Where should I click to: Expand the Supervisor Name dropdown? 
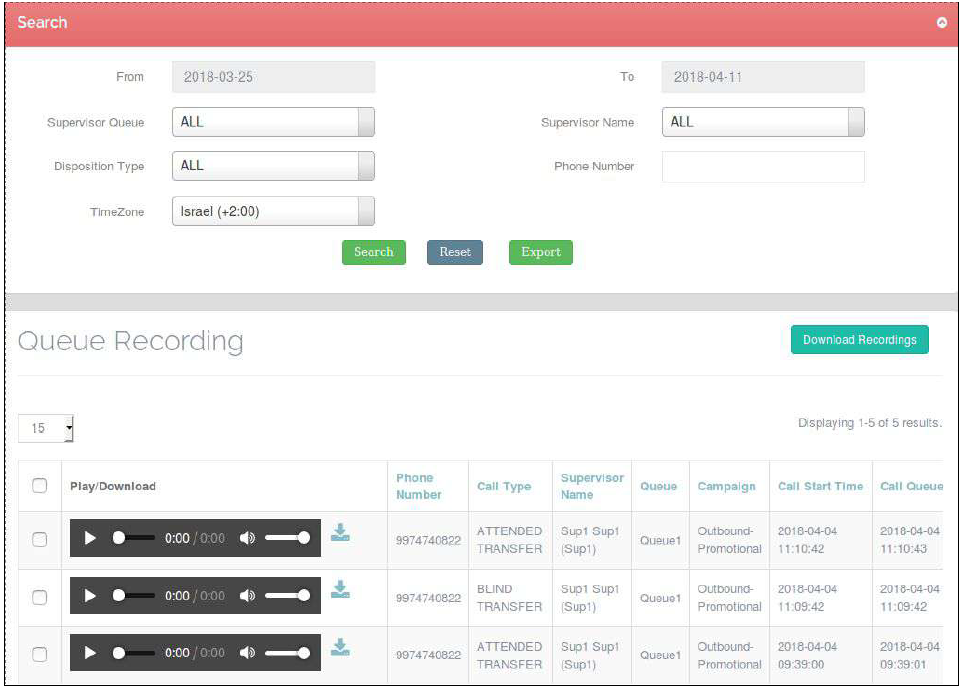pyautogui.click(x=762, y=122)
